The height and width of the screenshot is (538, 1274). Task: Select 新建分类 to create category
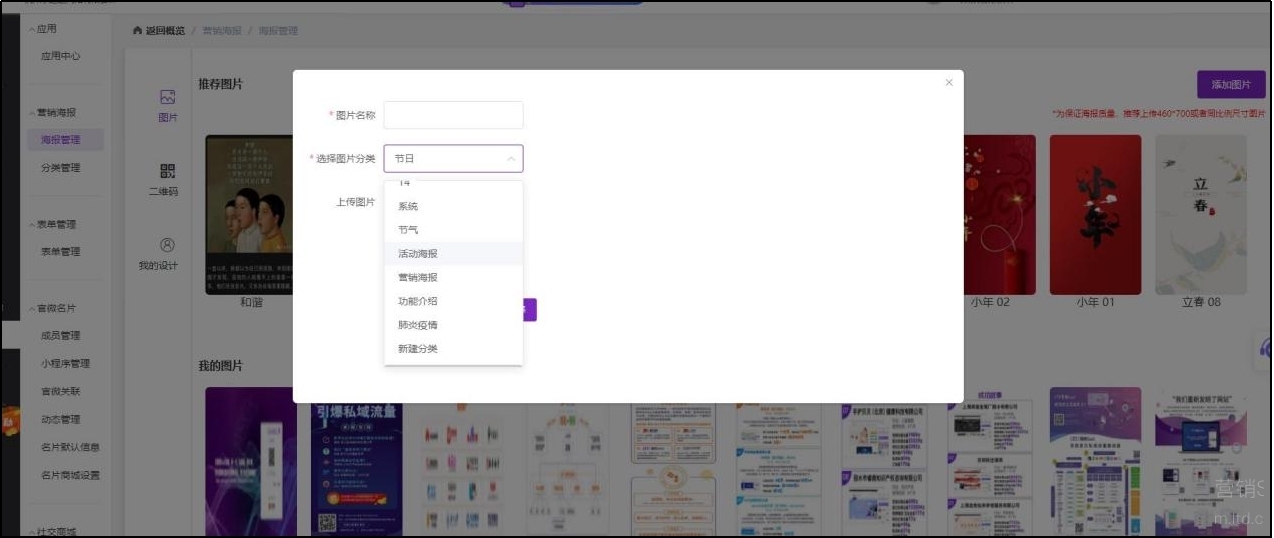418,349
